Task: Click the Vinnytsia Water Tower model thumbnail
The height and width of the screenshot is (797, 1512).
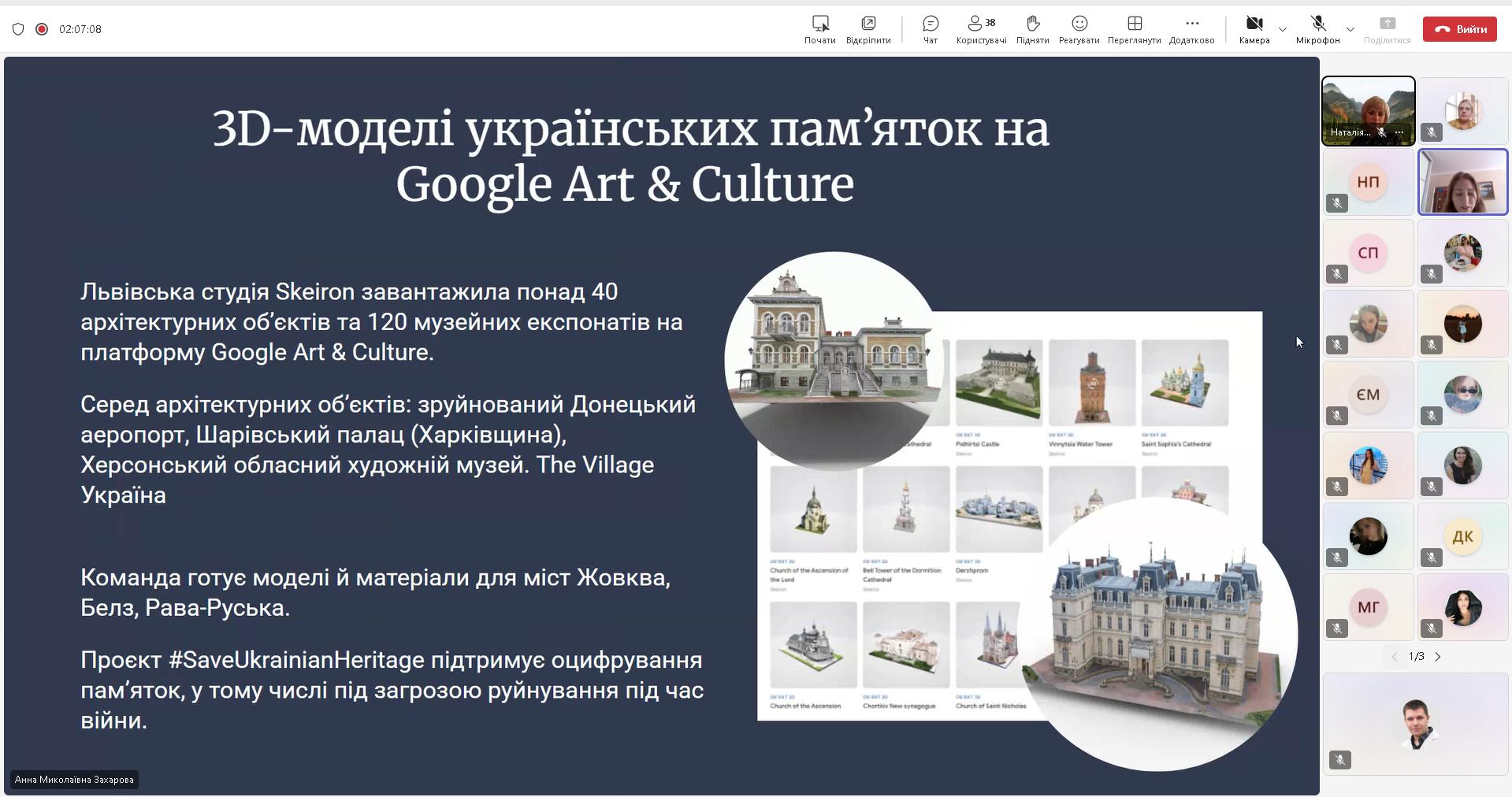Action: 1092,383
